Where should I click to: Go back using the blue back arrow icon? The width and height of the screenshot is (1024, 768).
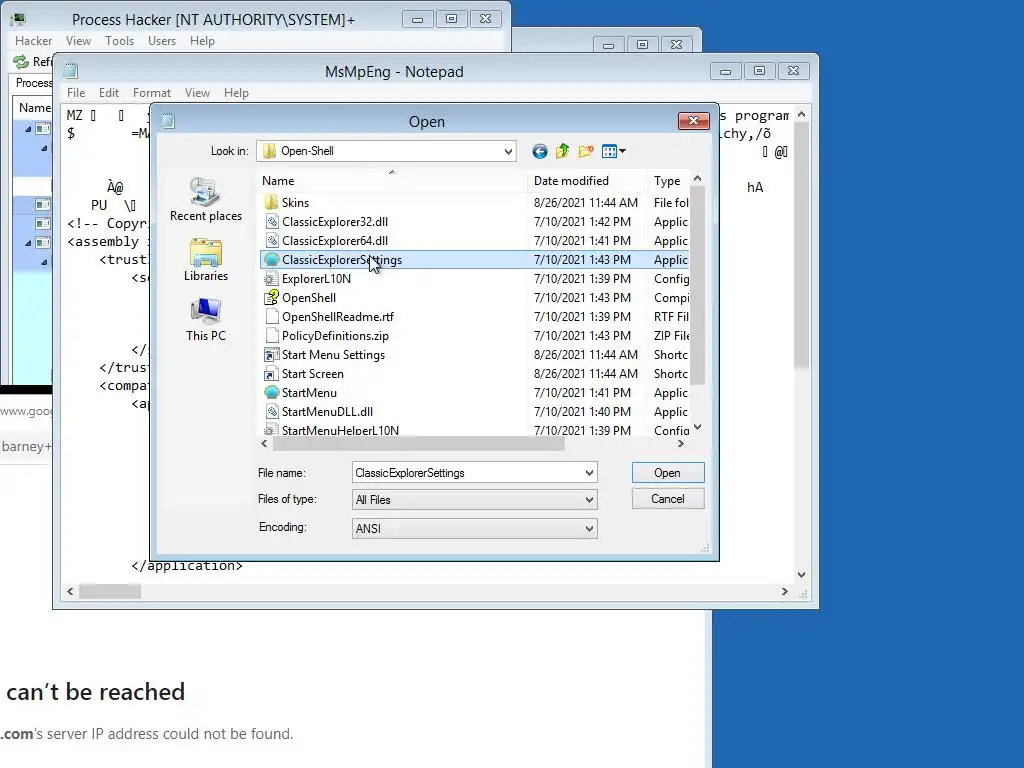539,152
